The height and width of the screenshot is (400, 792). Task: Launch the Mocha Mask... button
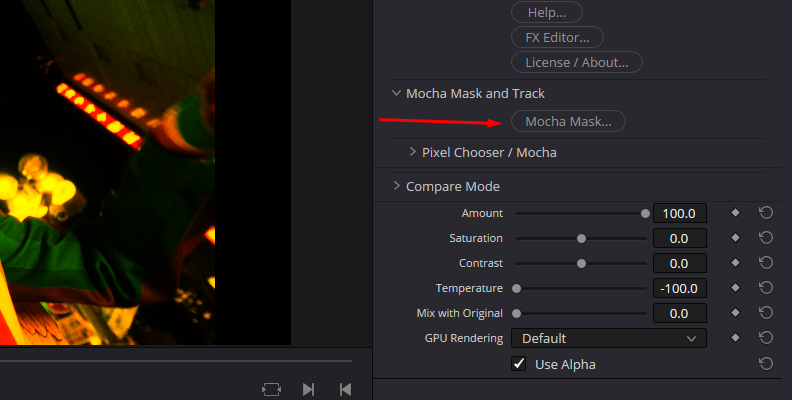(568, 121)
